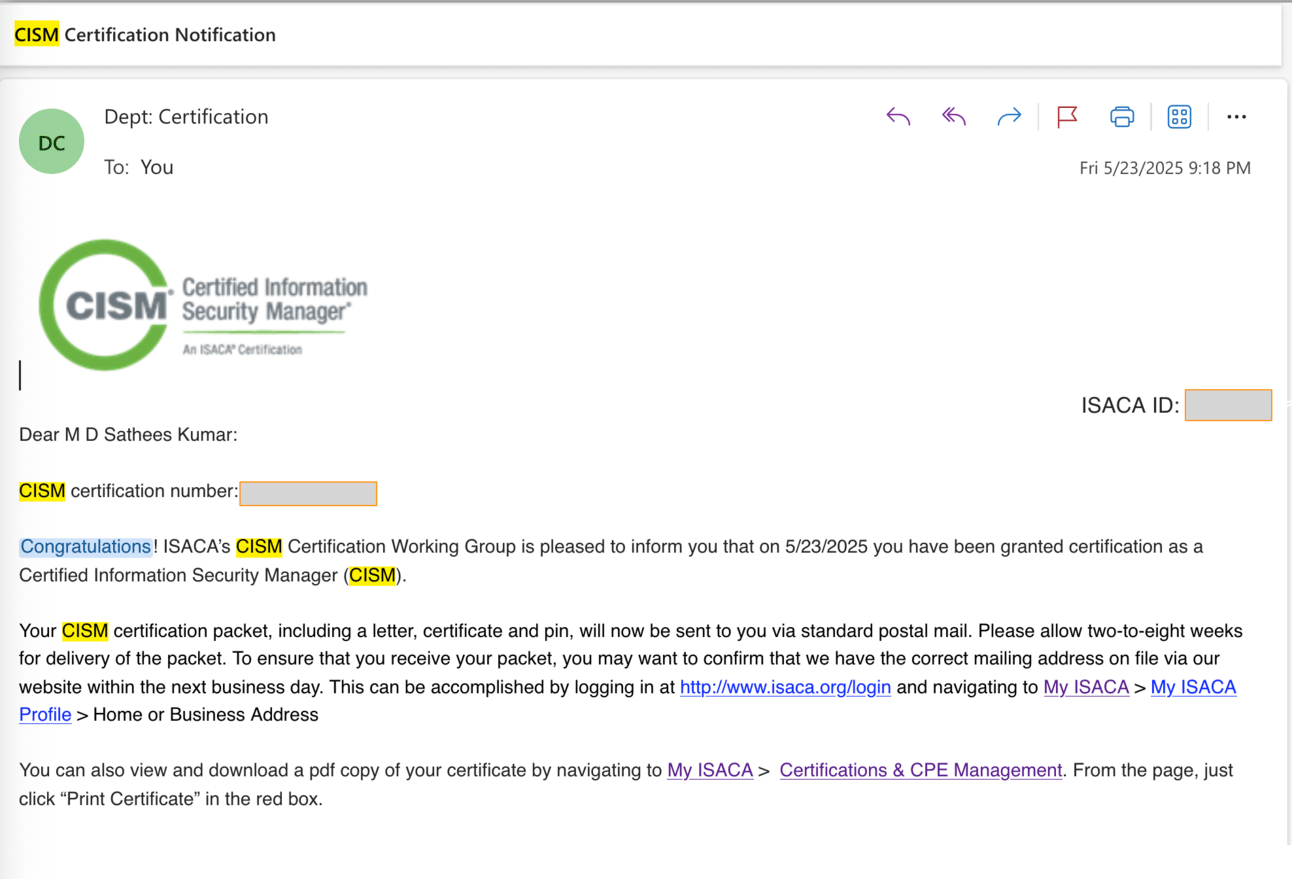This screenshot has height=879, width=1292.
Task: Open the More actions ellipsis menu
Action: point(1236,117)
